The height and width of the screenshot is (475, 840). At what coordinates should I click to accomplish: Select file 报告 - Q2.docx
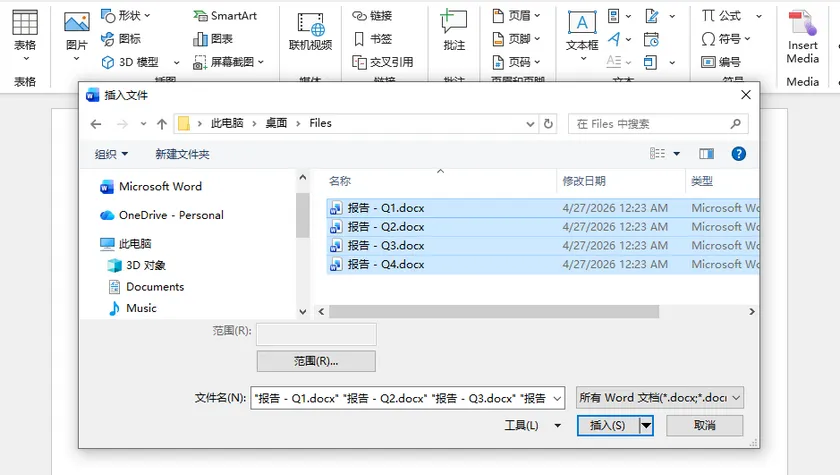(543, 227)
